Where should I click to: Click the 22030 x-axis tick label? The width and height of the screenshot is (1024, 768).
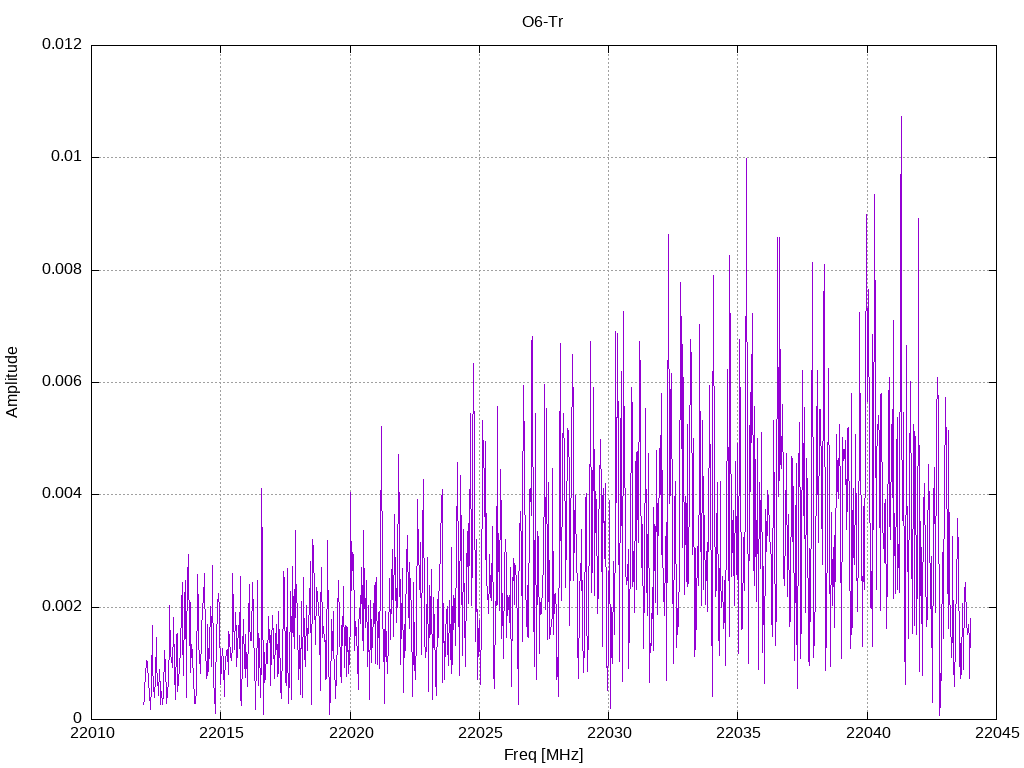coord(609,733)
